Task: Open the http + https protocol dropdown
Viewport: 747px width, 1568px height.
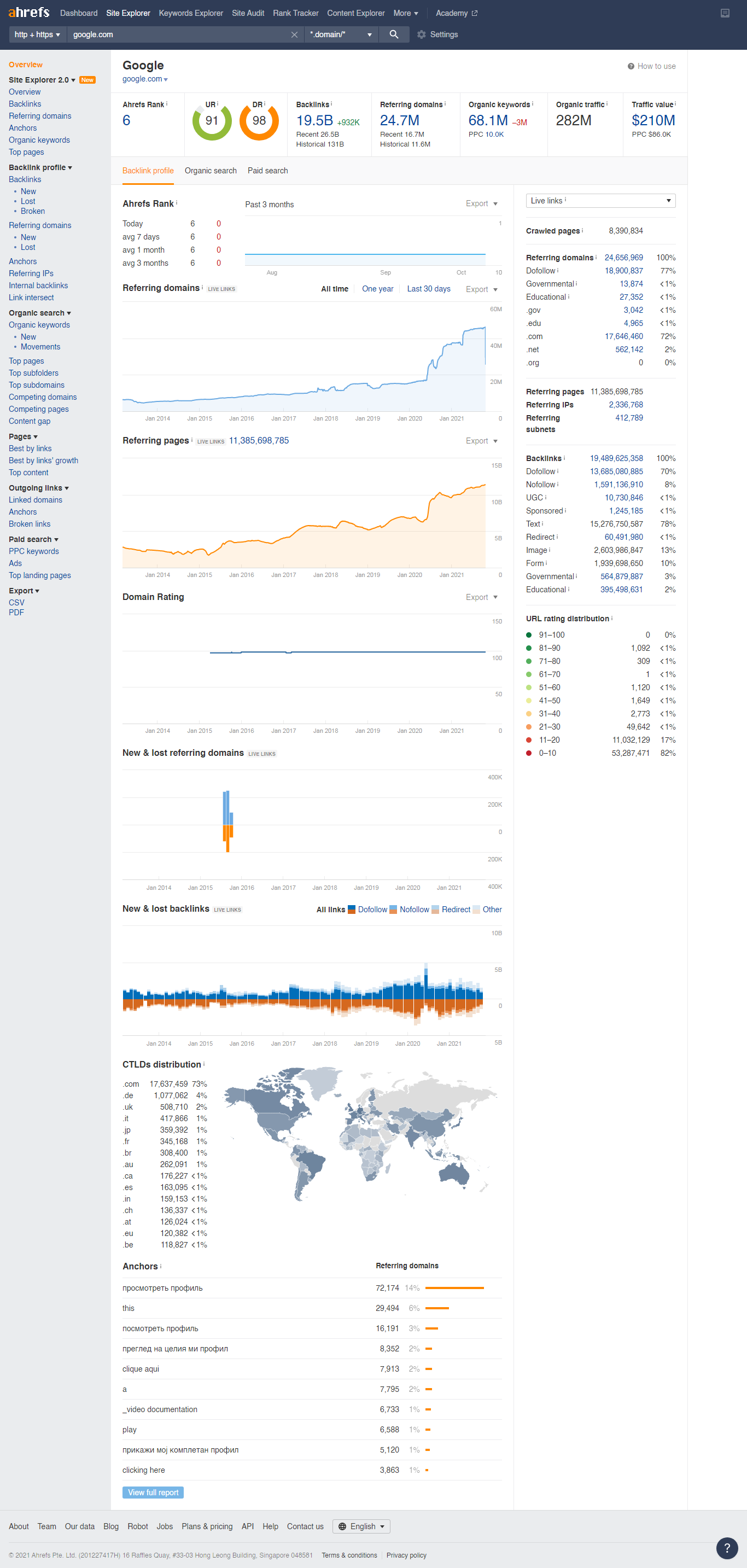Action: [x=37, y=34]
